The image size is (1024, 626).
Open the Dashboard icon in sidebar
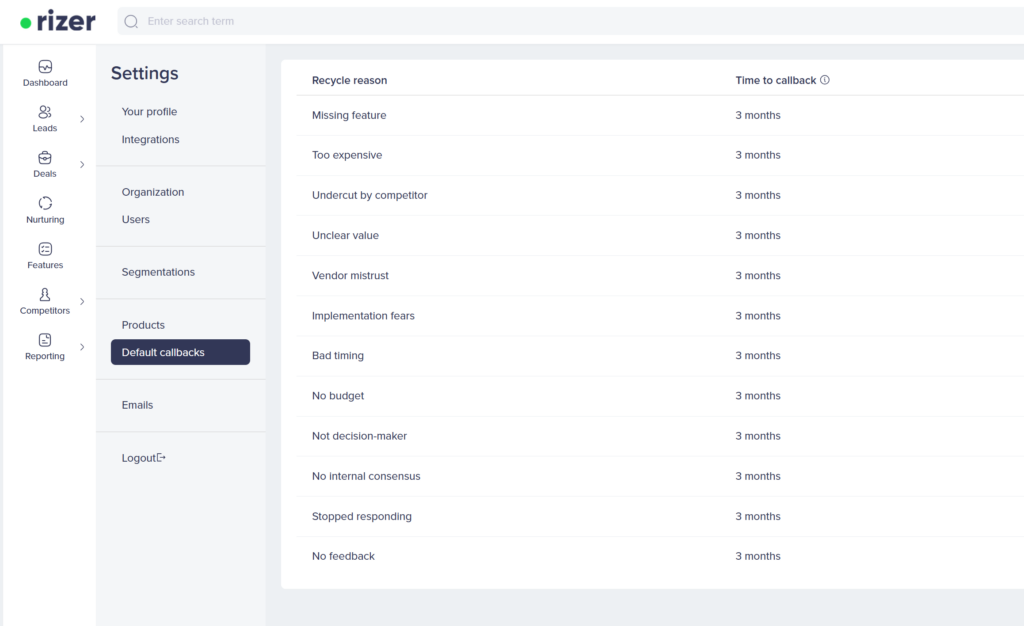[45, 67]
